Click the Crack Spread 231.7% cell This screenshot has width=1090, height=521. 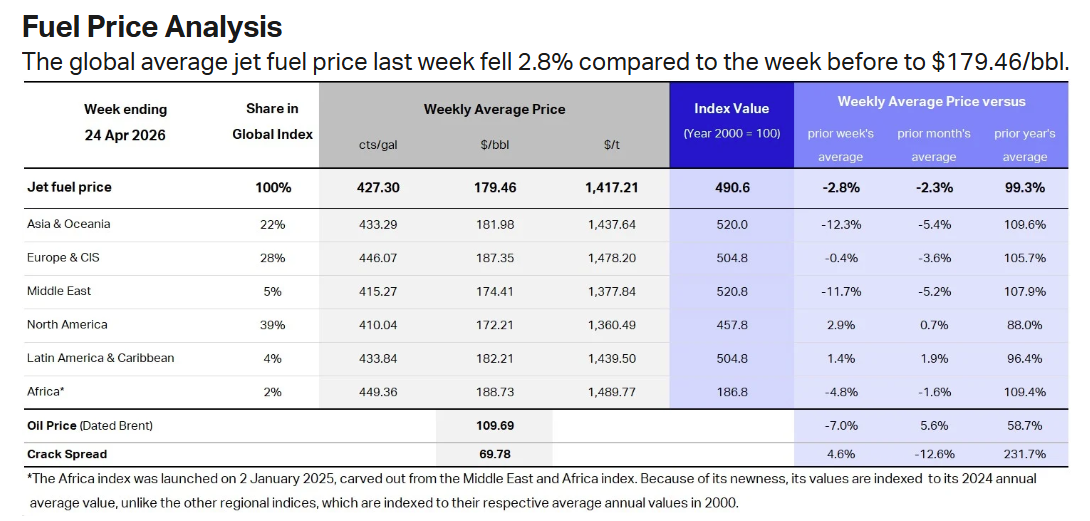(x=1024, y=454)
